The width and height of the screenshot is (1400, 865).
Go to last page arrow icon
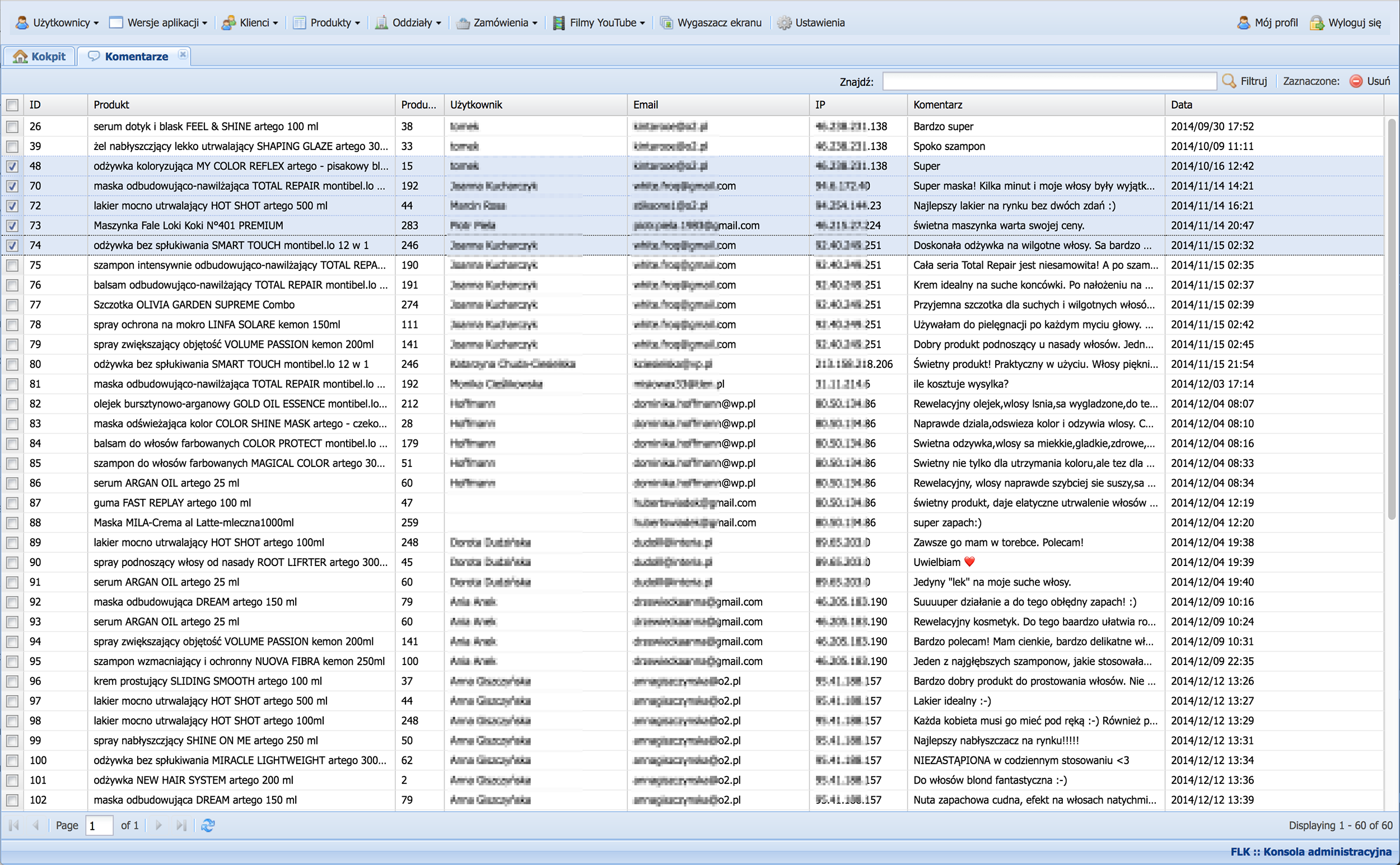point(181,825)
